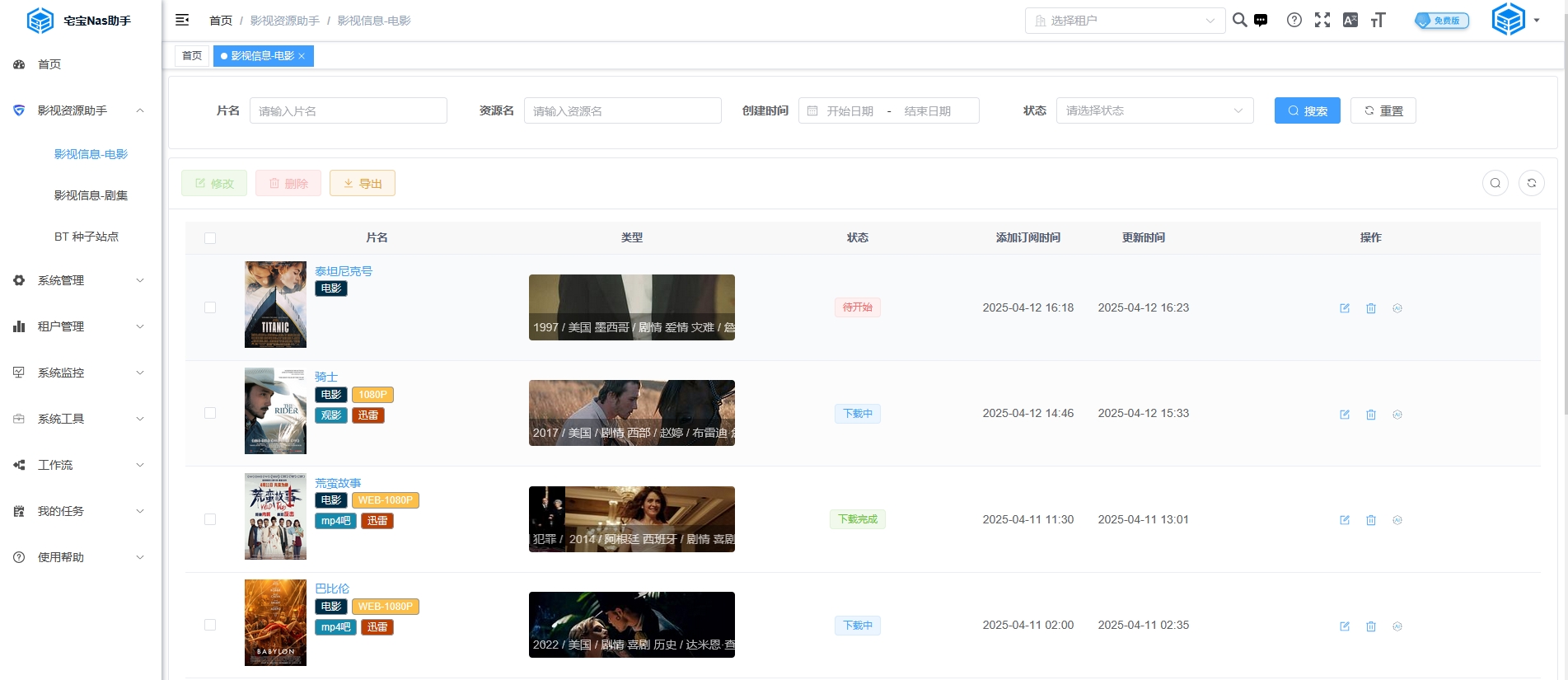Edit the 巴比伦 row
This screenshot has width=1568, height=680.
coord(1345,626)
